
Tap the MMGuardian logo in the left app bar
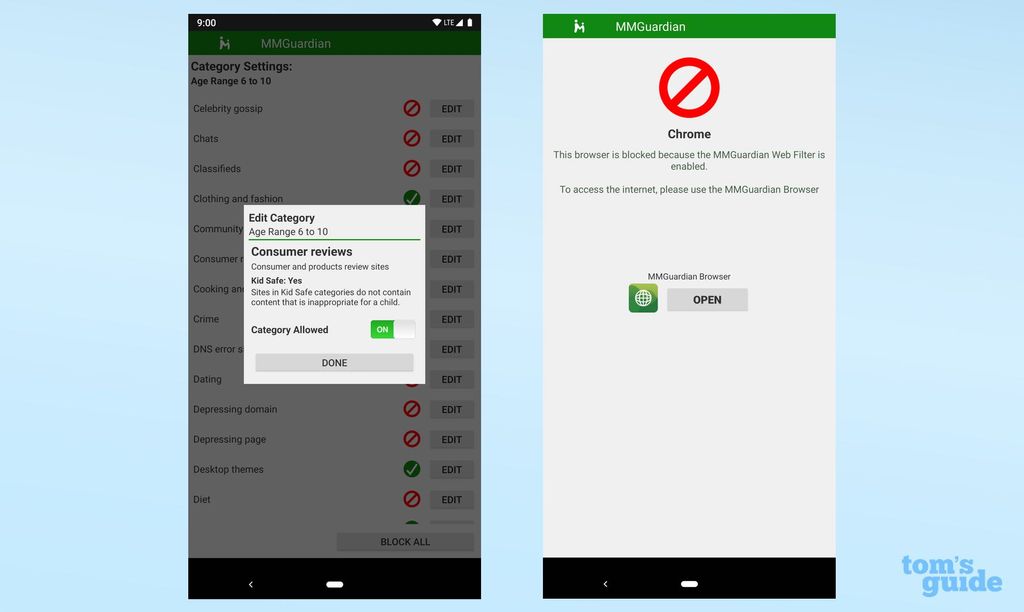pos(224,43)
